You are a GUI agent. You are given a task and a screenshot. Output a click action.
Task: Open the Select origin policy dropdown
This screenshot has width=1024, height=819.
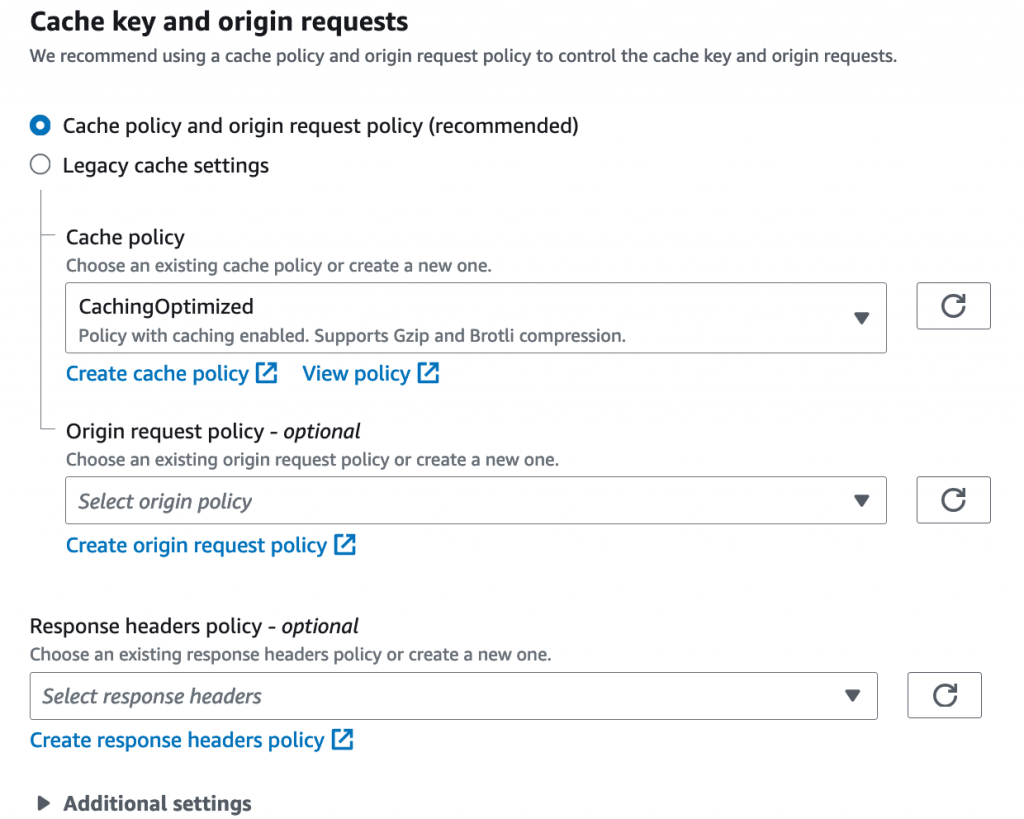475,501
